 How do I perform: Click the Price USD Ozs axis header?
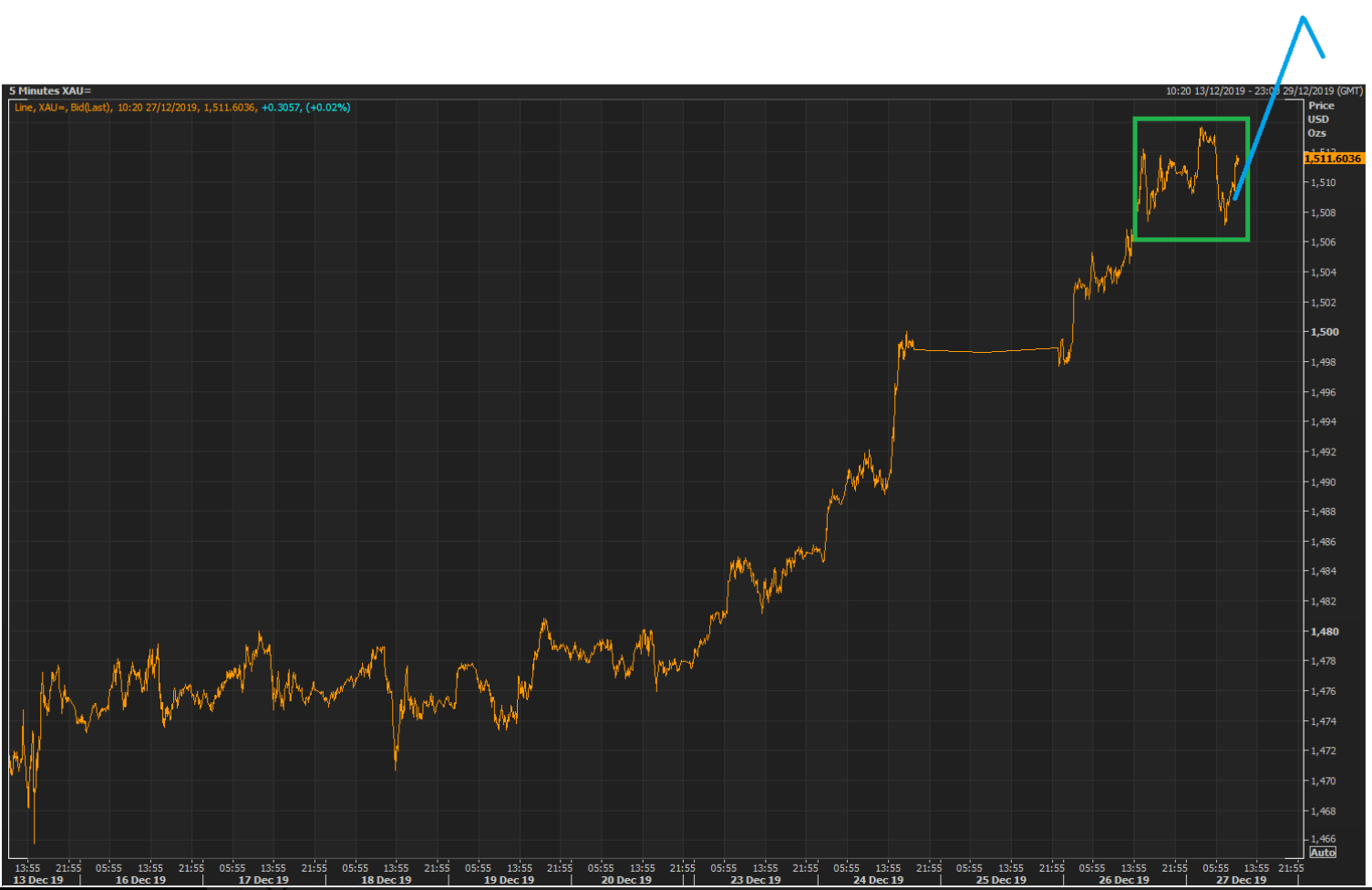pos(1320,119)
